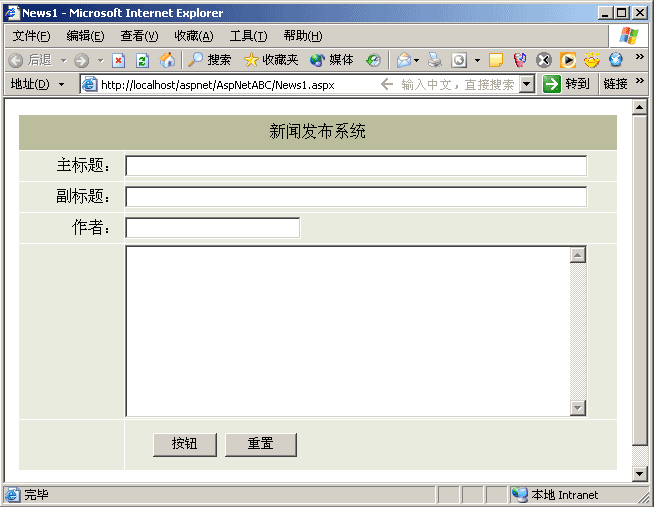Click the blue globe icon at toolbar end
This screenshot has width=654, height=507.
[616, 60]
